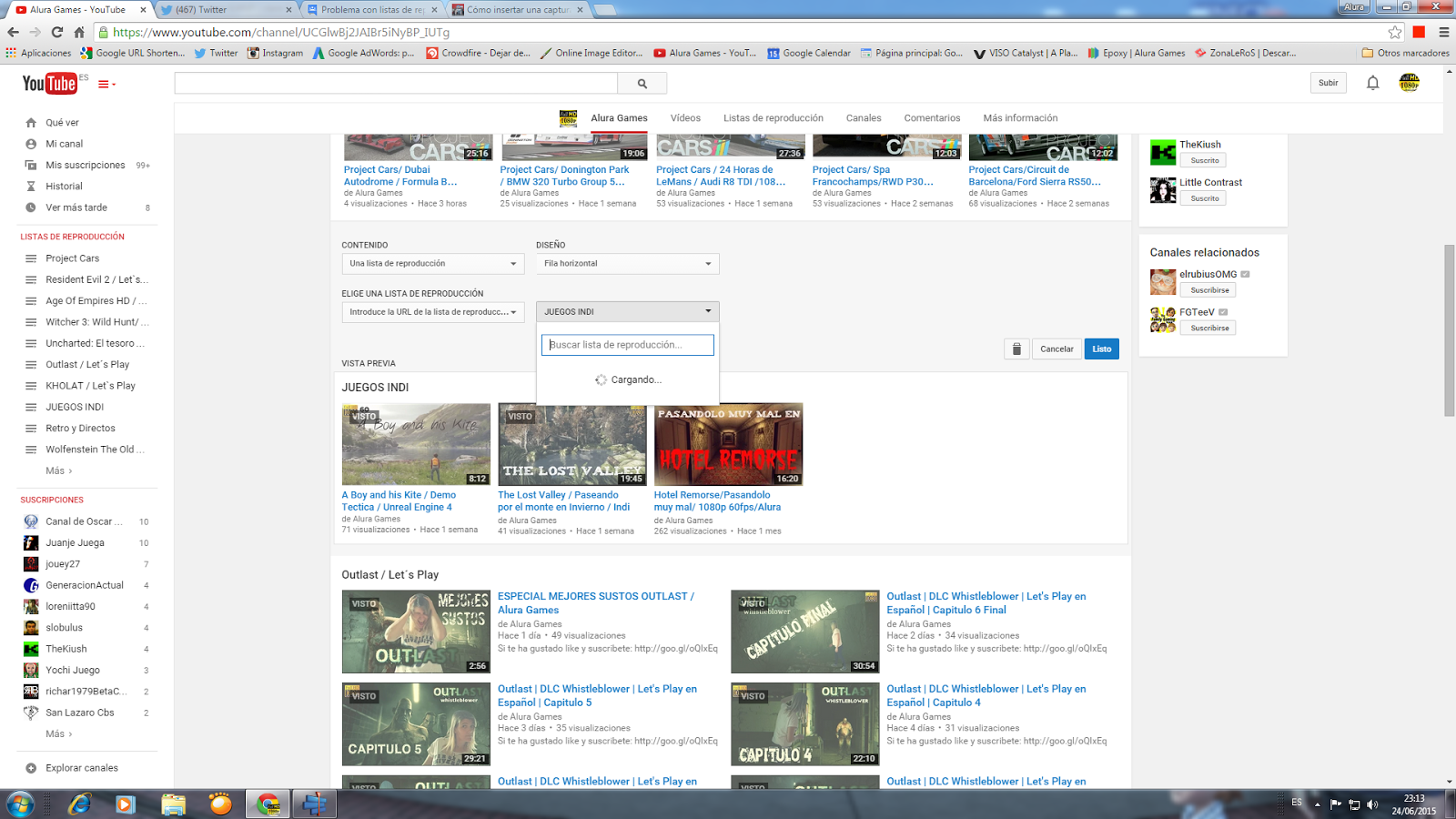Click the Explorar canales plus icon
The width and height of the screenshot is (1456, 819).
pos(31,768)
